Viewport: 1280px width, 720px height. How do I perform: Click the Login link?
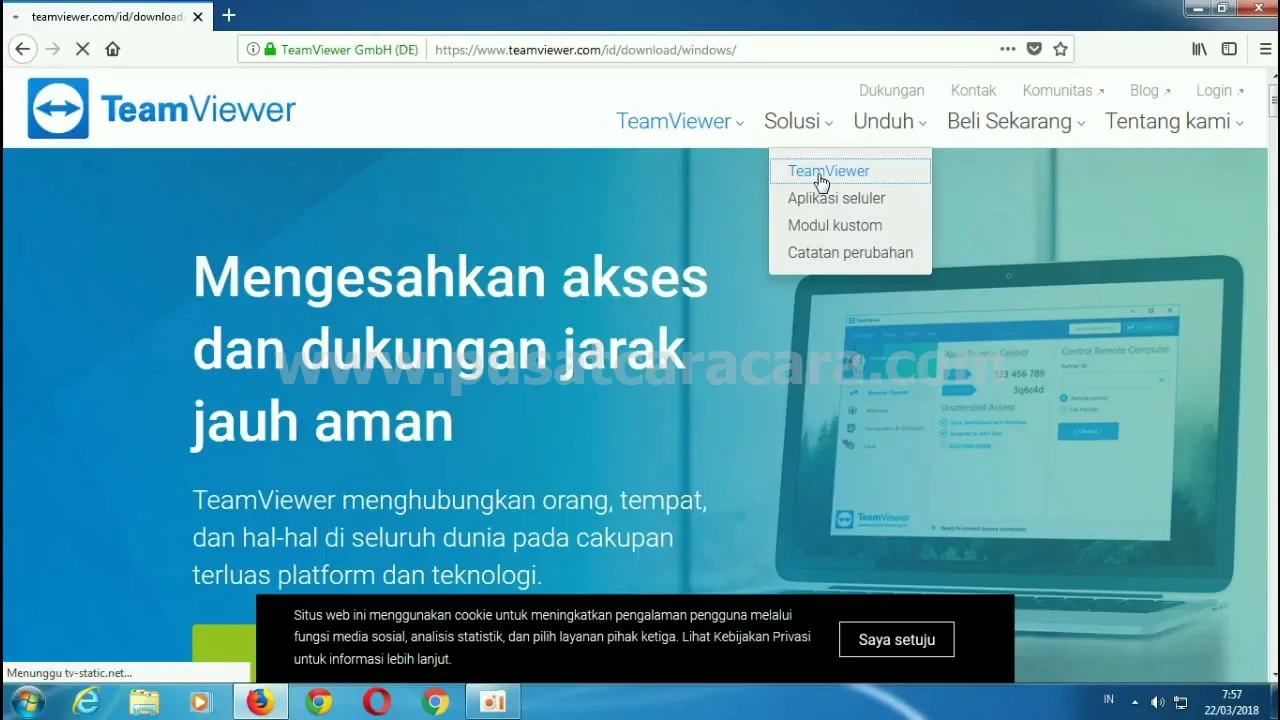coord(1220,90)
